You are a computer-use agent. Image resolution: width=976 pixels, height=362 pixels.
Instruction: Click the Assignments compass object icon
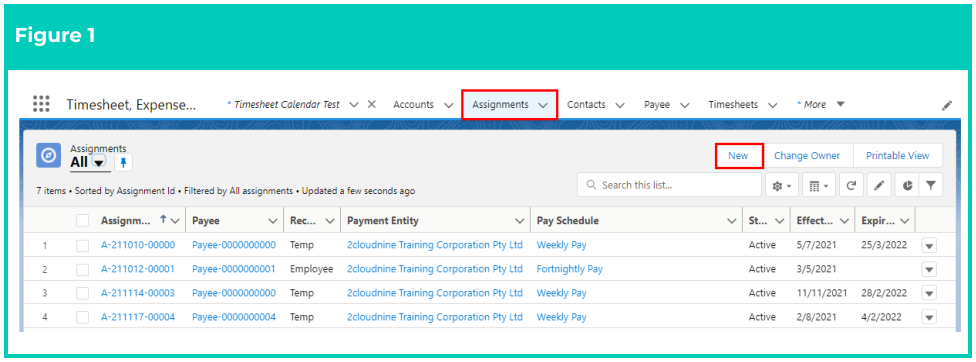49,155
